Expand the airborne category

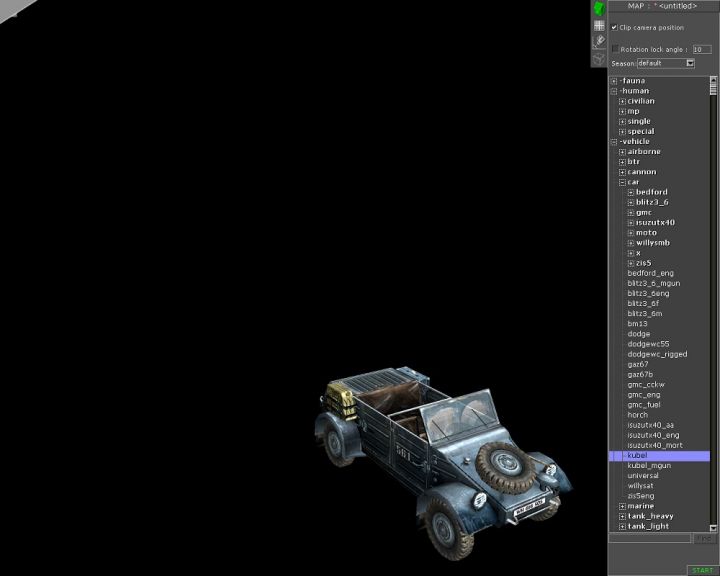pyautogui.click(x=622, y=152)
